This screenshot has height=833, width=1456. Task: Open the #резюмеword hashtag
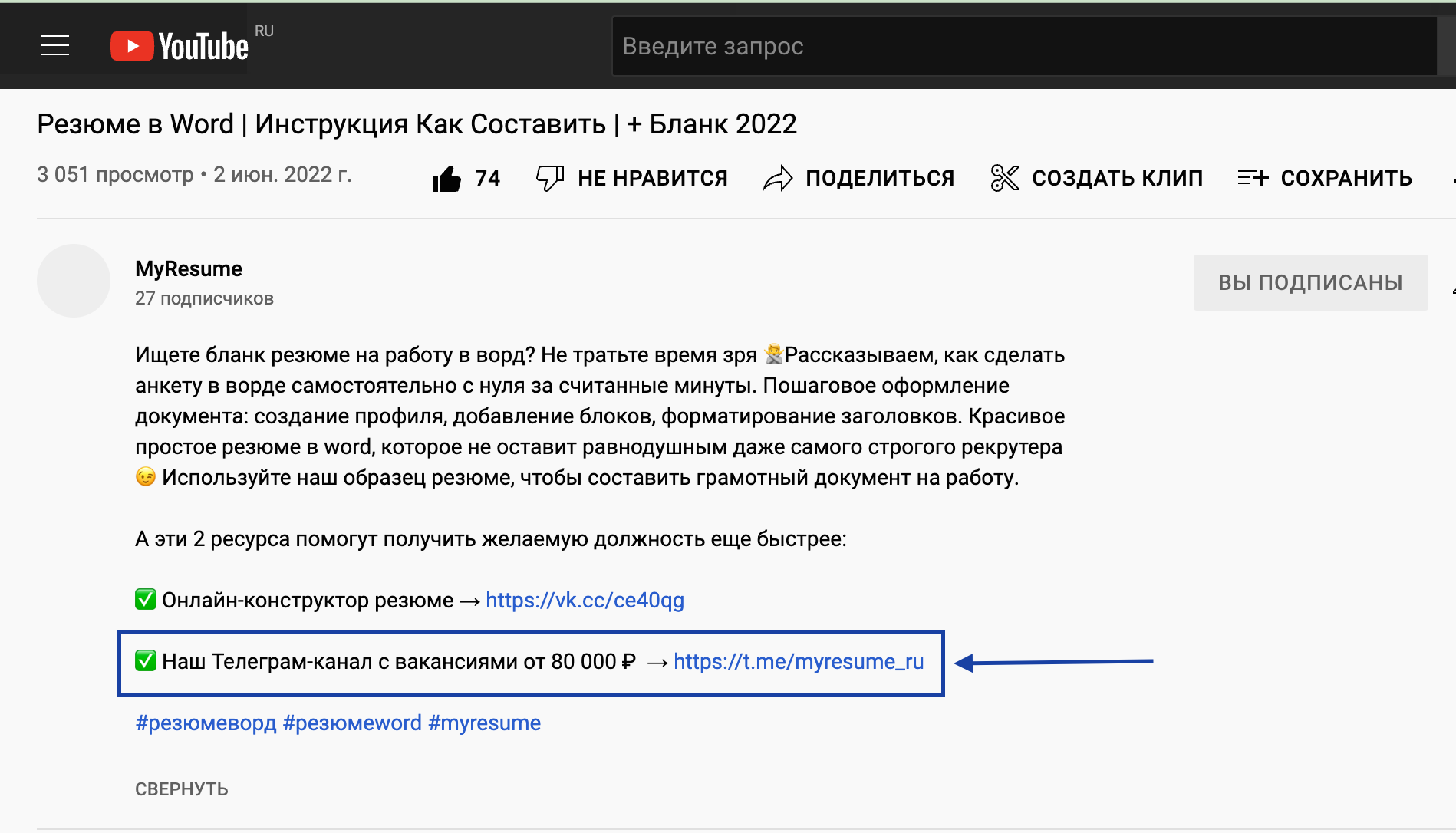(x=352, y=723)
